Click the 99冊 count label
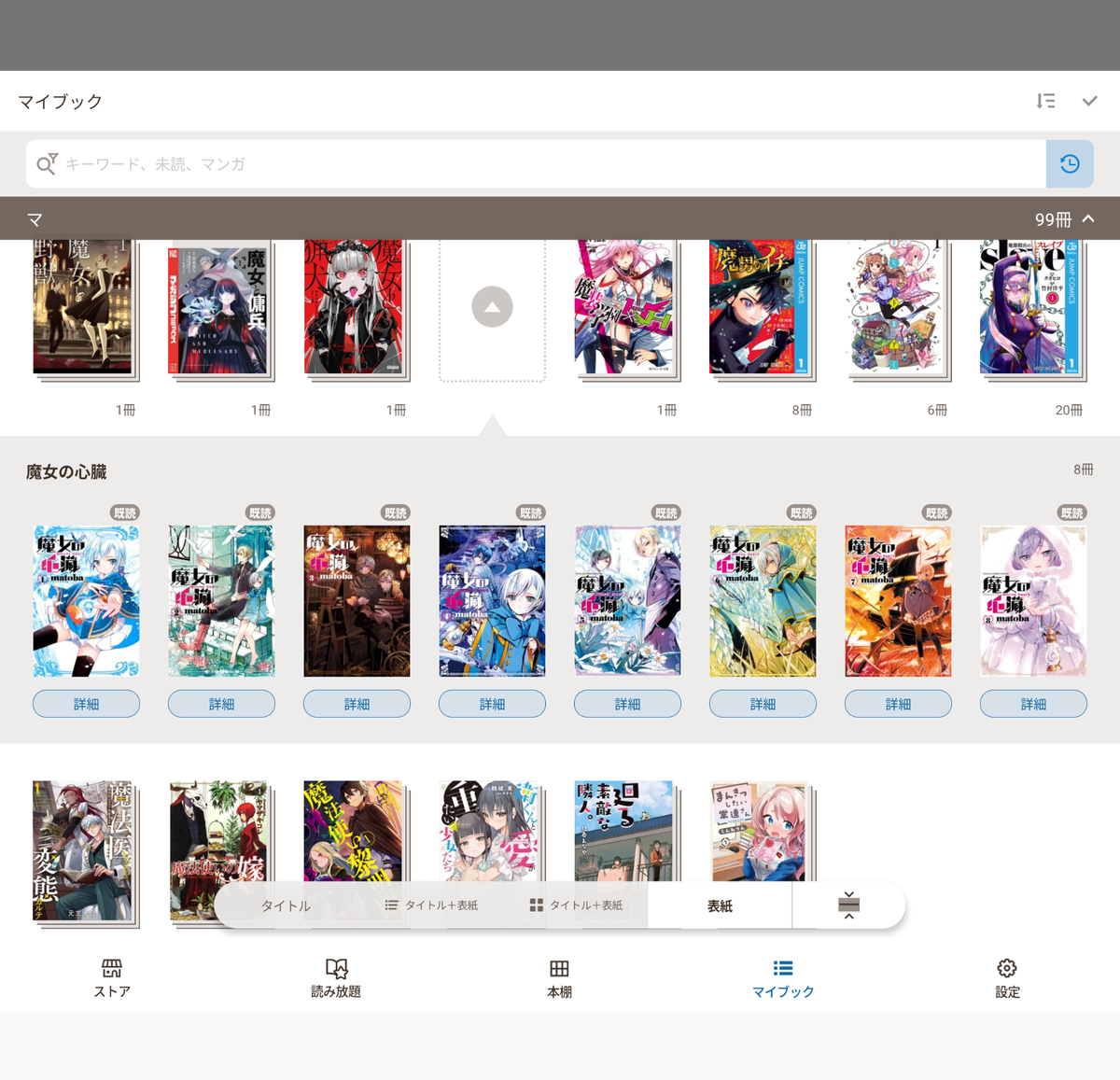 (1053, 219)
